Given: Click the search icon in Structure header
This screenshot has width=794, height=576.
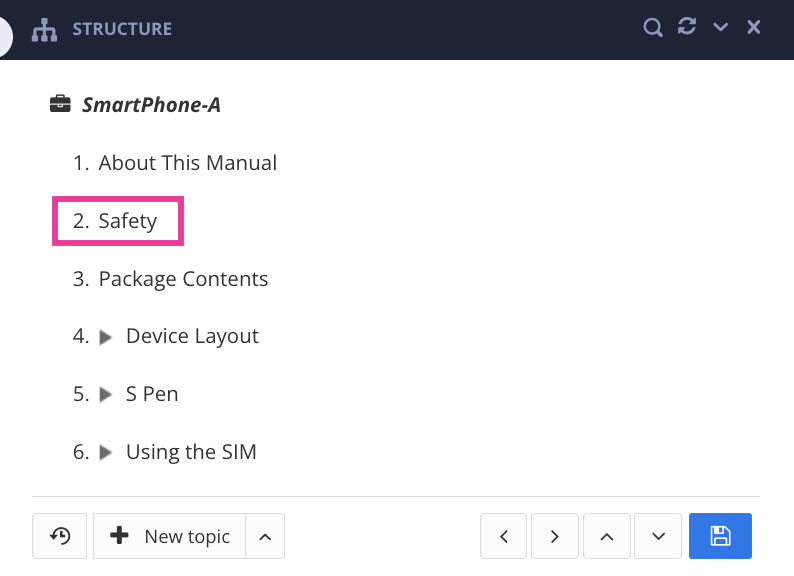Looking at the screenshot, I should [x=653, y=28].
